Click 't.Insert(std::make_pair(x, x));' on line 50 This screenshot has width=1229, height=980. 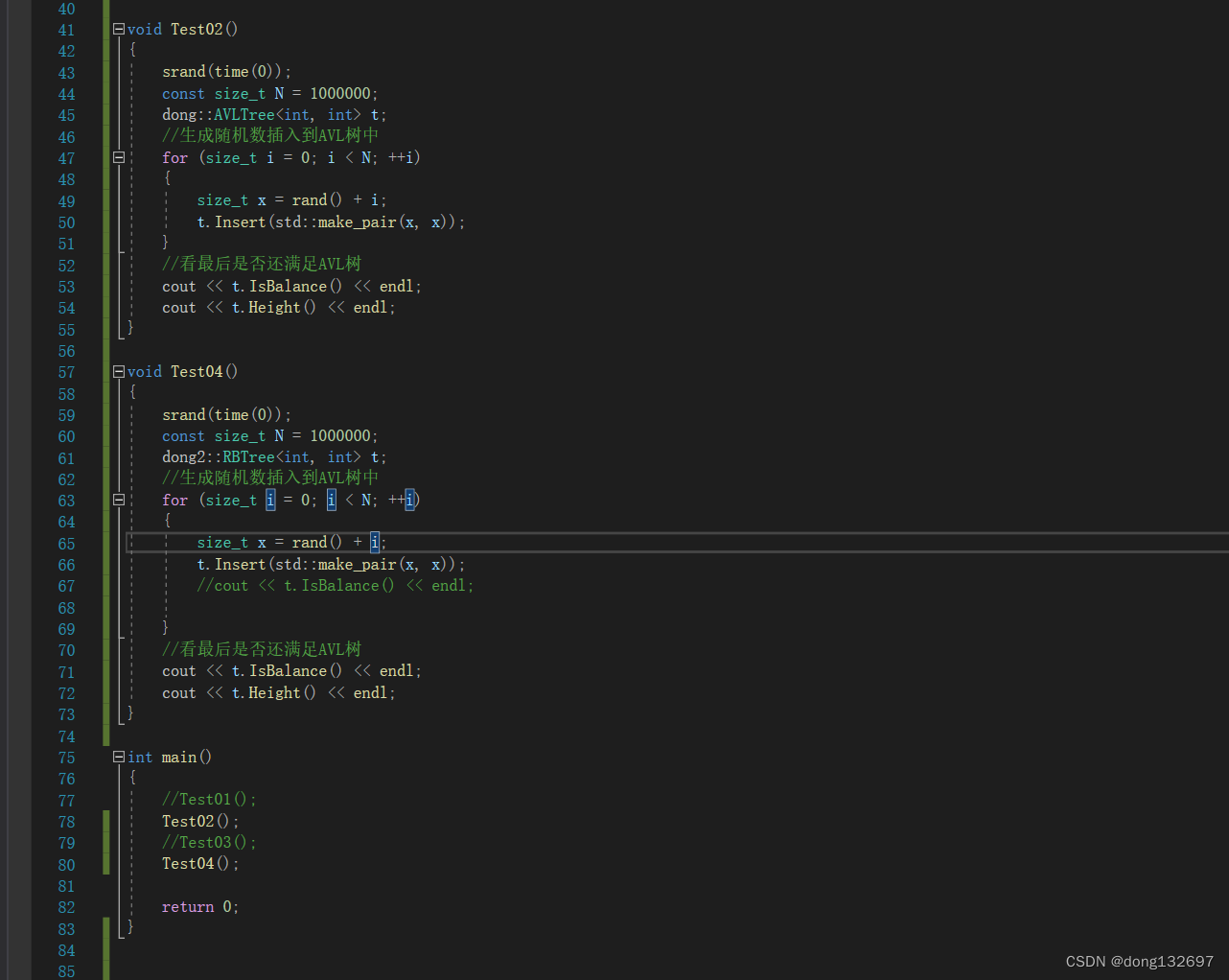[x=331, y=222]
